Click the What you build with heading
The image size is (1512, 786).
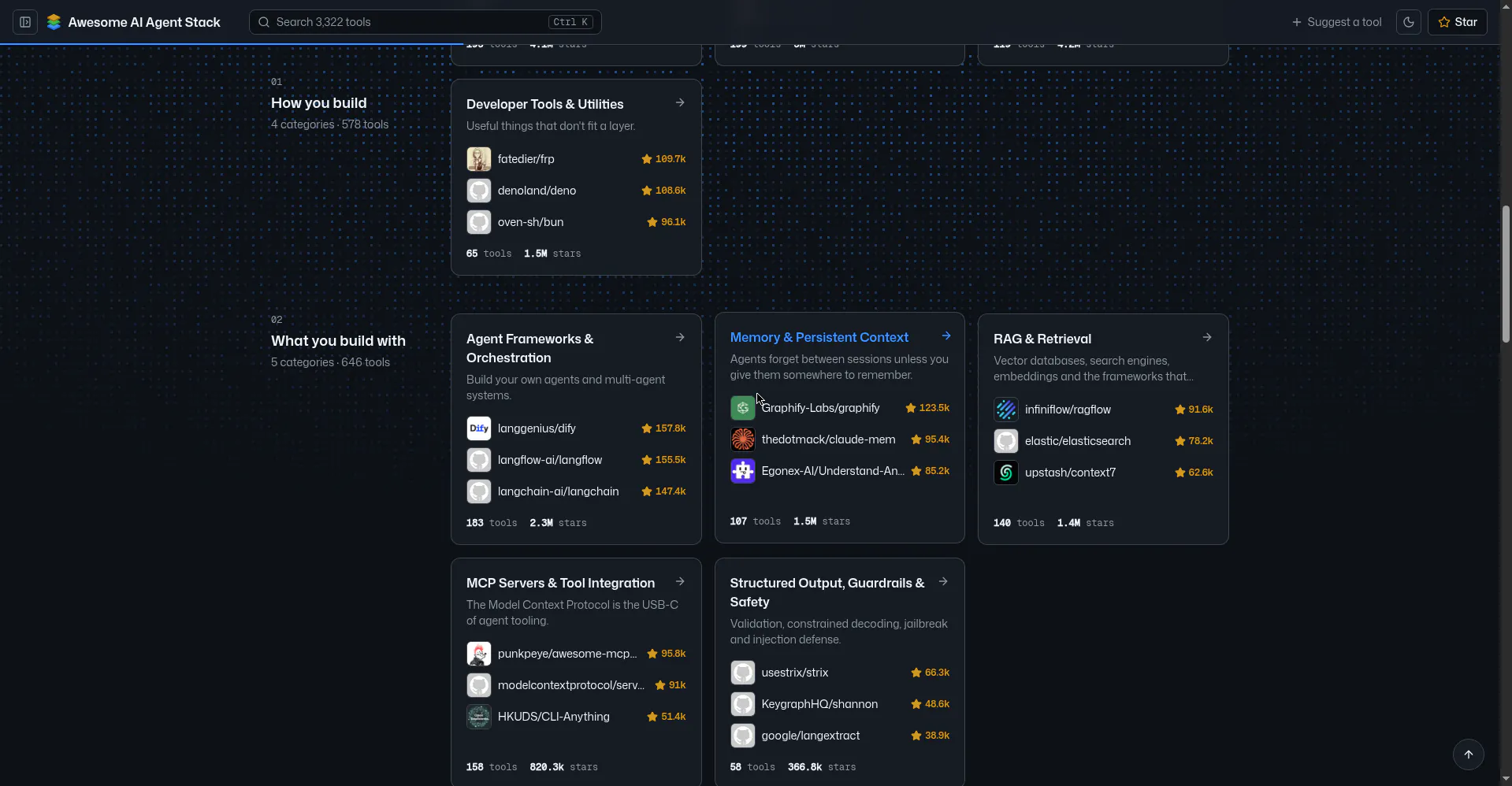click(x=338, y=341)
